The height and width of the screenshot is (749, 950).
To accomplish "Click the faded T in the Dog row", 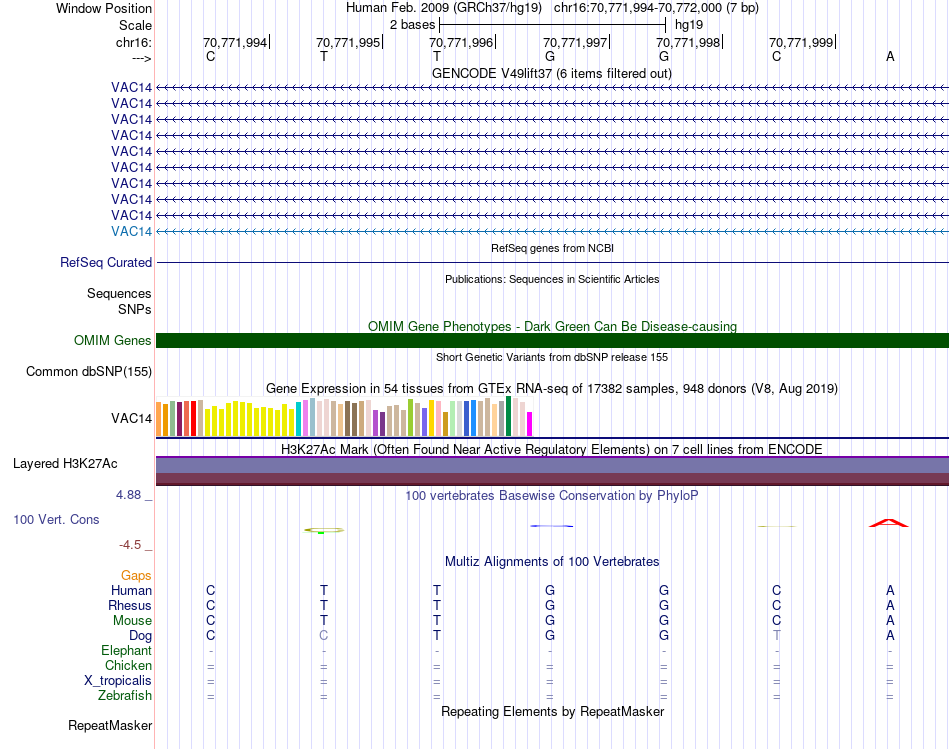I will [x=777, y=636].
